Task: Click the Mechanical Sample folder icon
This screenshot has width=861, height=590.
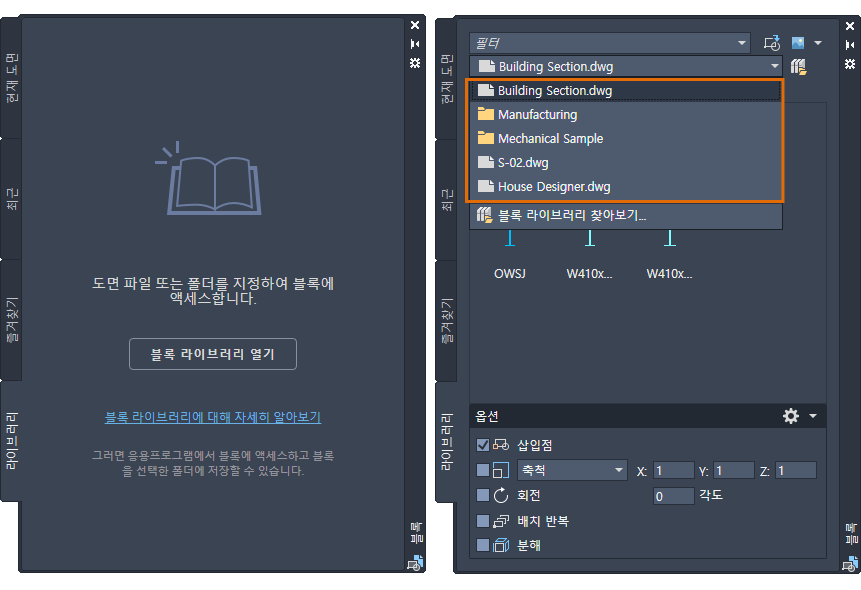Action: [x=486, y=138]
